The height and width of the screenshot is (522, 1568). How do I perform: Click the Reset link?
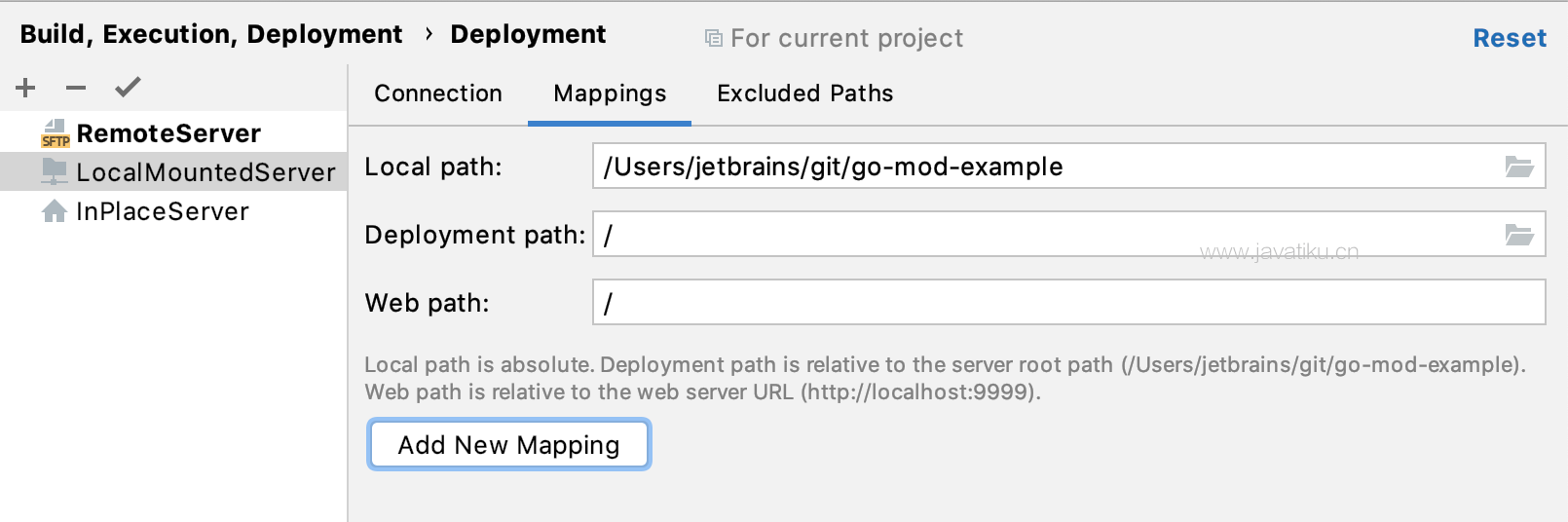click(x=1510, y=38)
